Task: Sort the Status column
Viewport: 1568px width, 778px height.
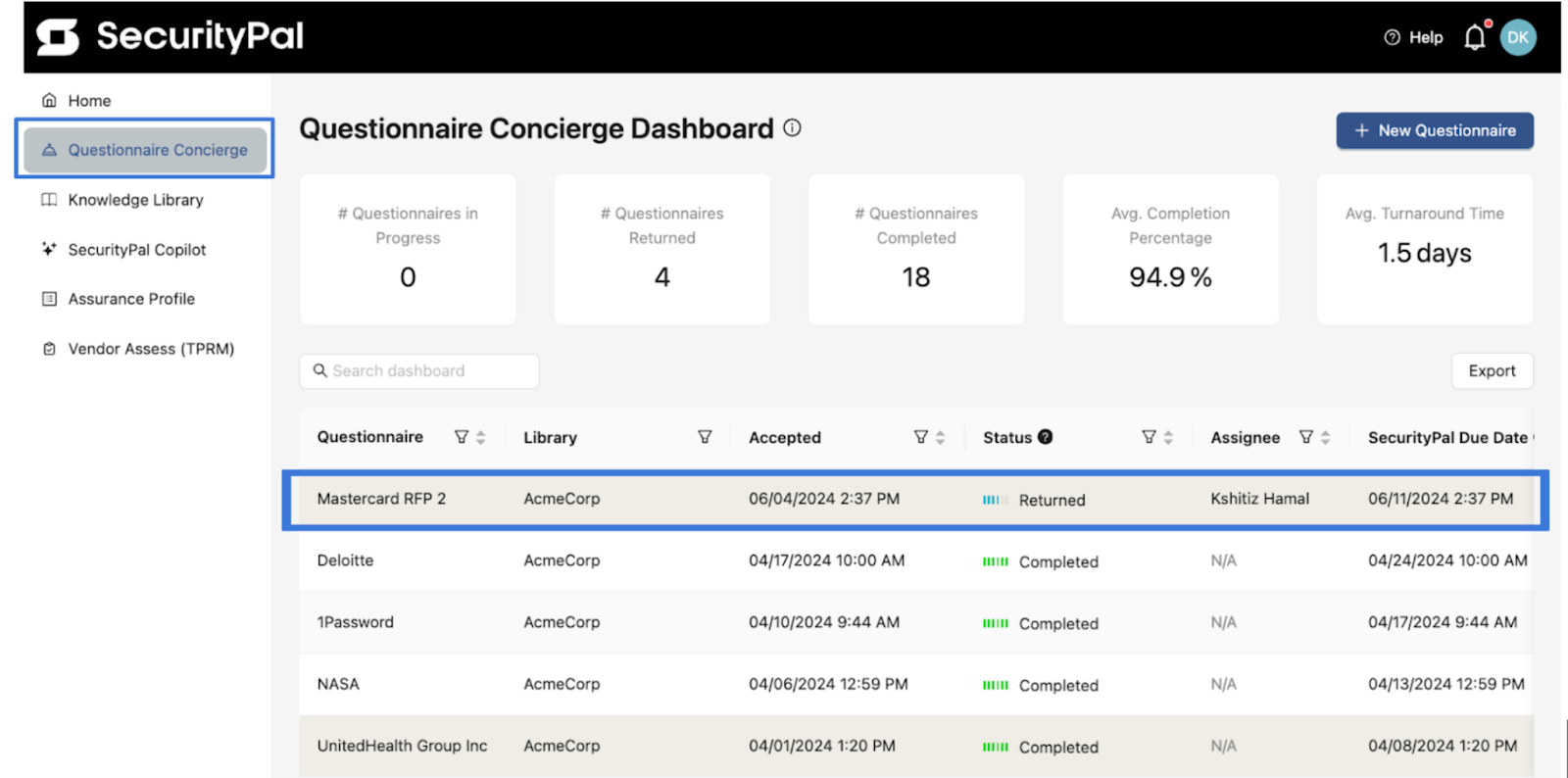Action: pyautogui.click(x=1168, y=437)
